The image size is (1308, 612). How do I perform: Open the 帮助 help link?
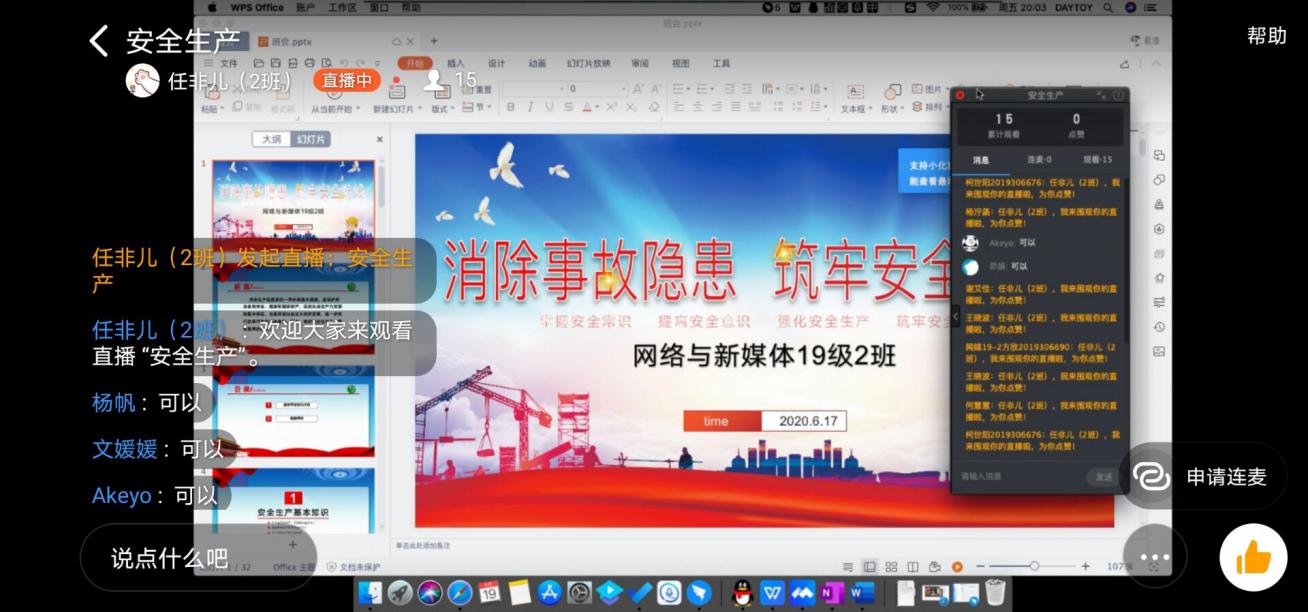[1266, 36]
